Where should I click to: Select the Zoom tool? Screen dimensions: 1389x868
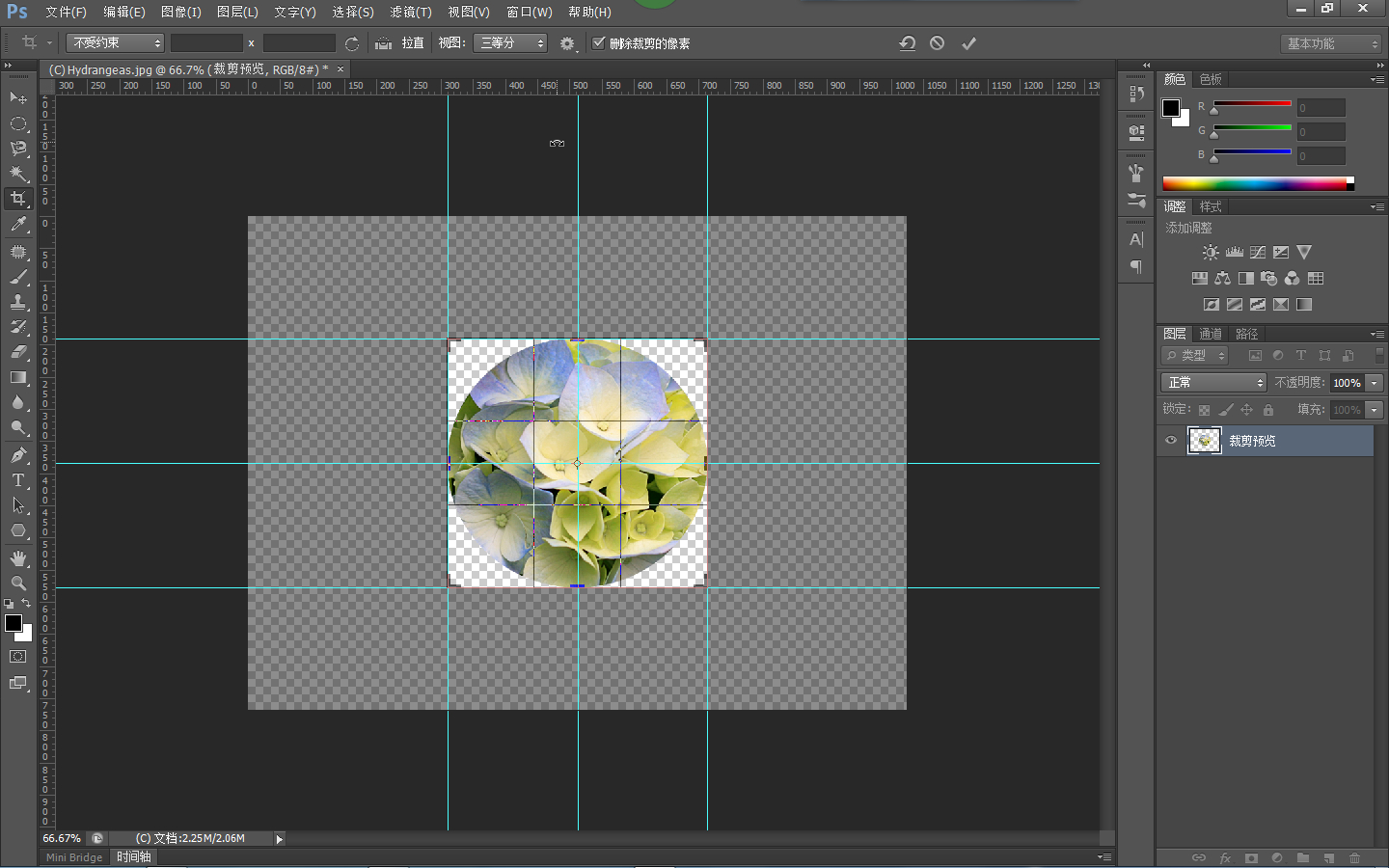17,583
